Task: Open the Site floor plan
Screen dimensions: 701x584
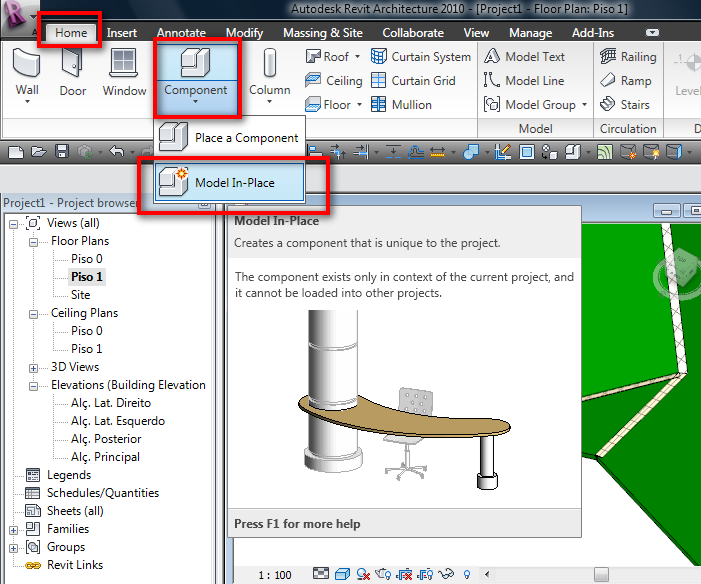Action: pyautogui.click(x=80, y=295)
